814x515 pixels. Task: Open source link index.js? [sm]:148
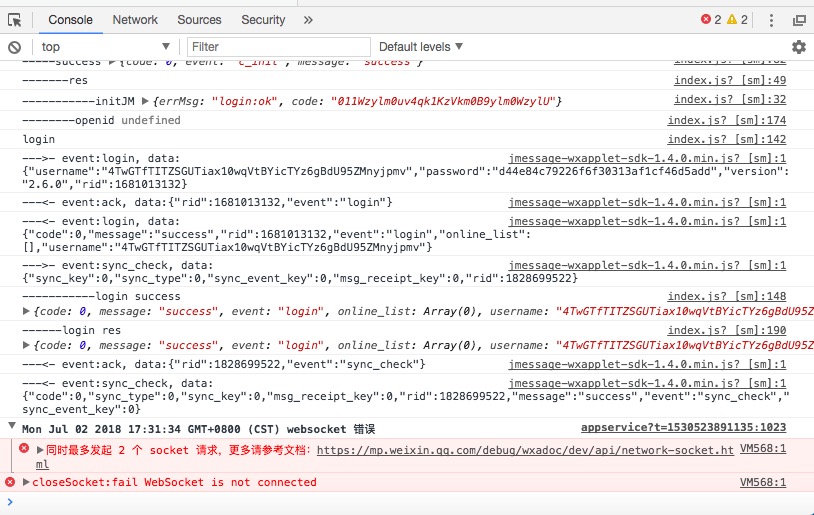727,296
